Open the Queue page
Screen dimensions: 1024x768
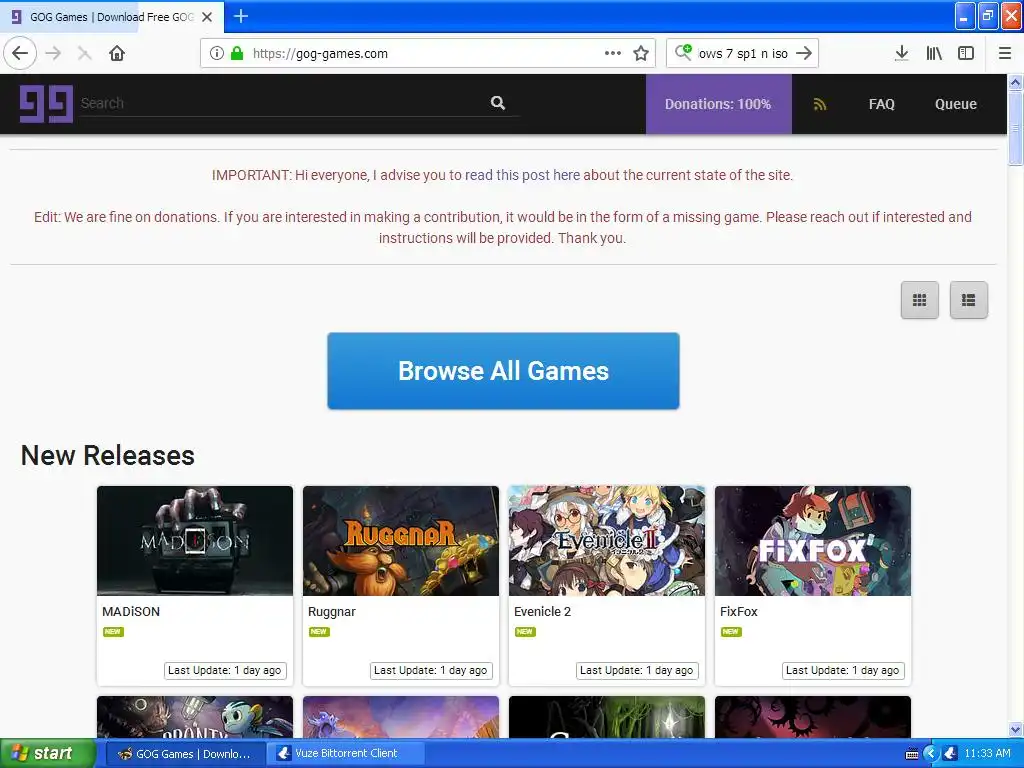click(x=955, y=104)
